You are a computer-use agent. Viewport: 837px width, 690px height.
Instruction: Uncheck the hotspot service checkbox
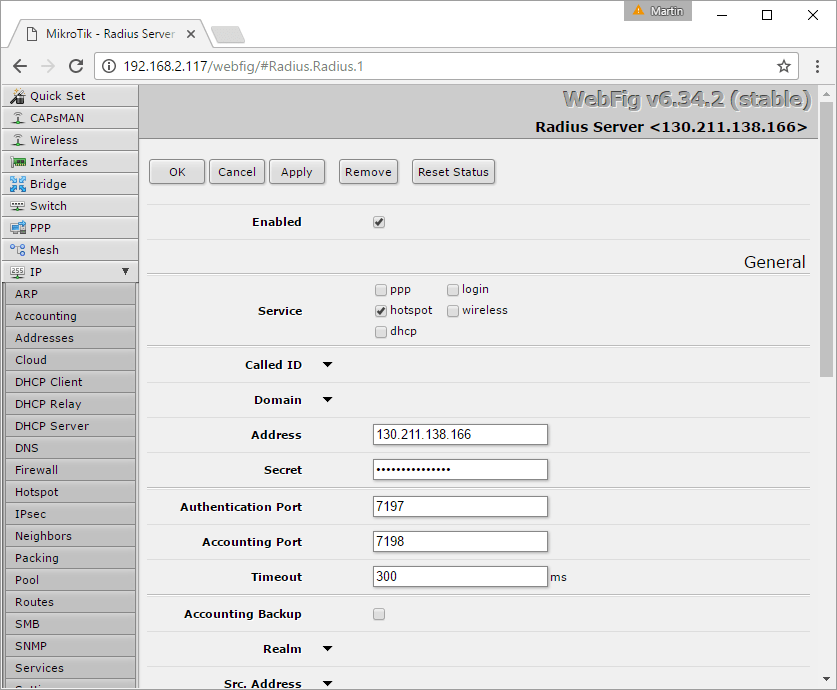coord(380,310)
